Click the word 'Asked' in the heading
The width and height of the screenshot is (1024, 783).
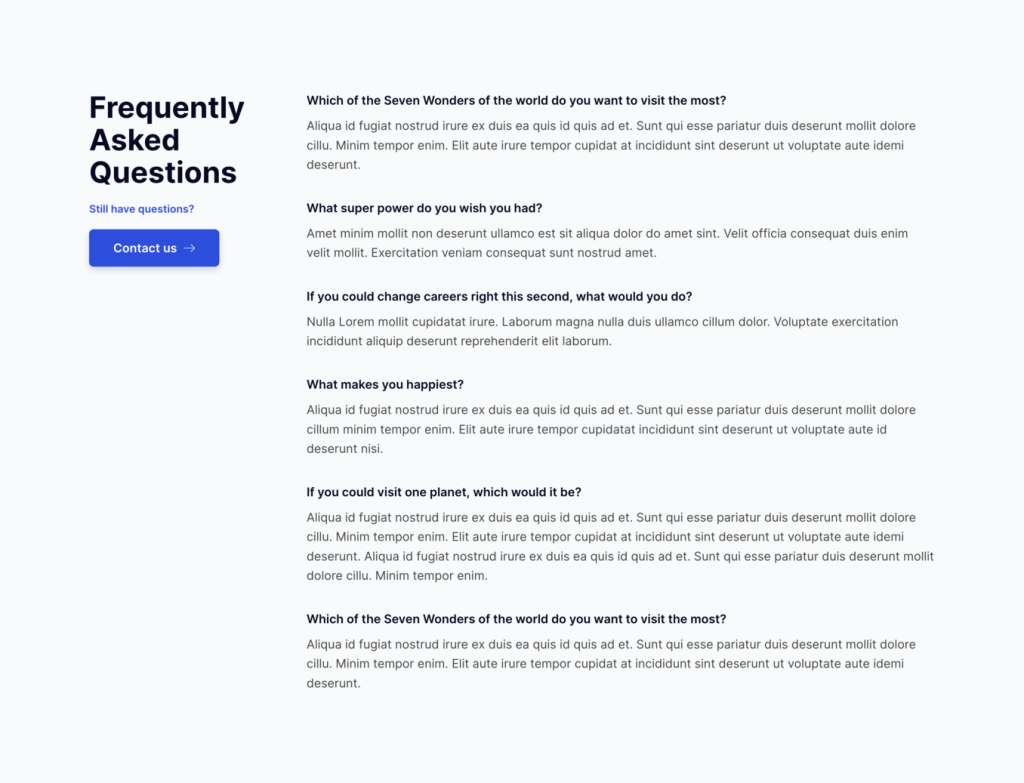tap(135, 140)
